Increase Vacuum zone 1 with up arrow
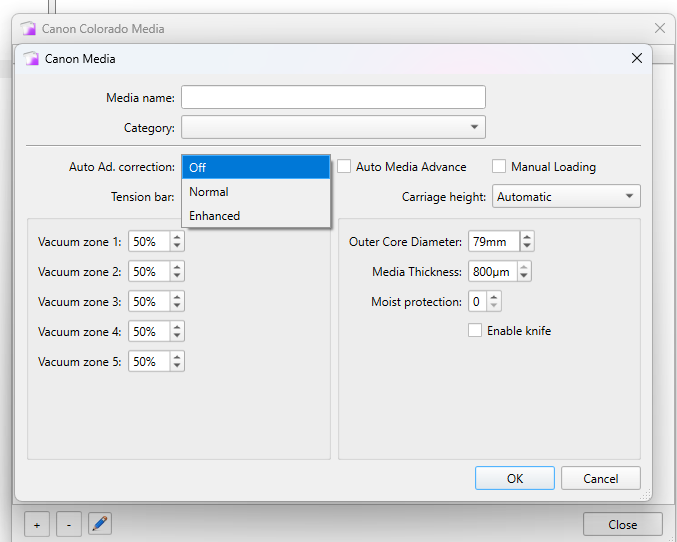Screen dimensions: 677x542 [177, 237]
